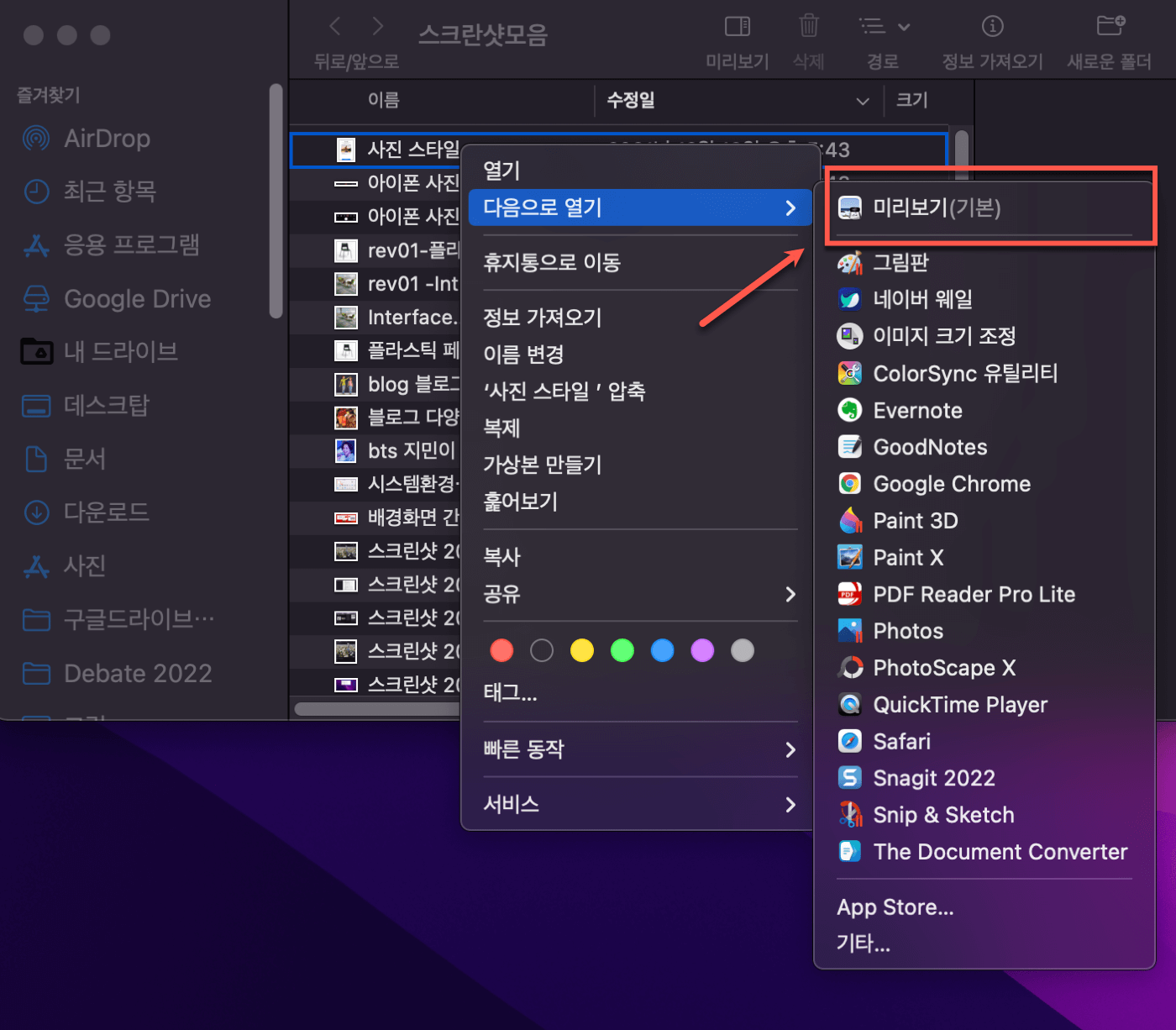Open with QuickTime Player
Image resolution: width=1176 pixels, height=1030 pixels.
pos(984,705)
